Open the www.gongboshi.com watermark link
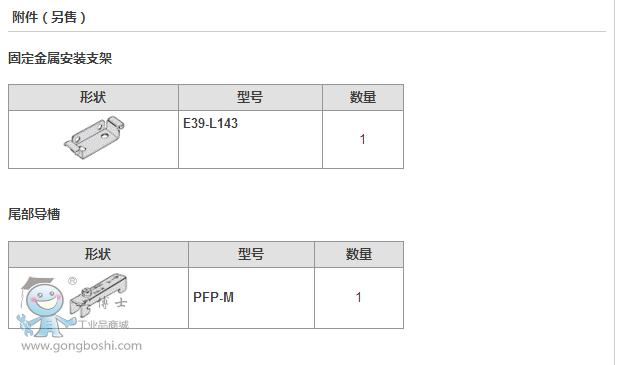The width and height of the screenshot is (618, 365). click(x=81, y=346)
